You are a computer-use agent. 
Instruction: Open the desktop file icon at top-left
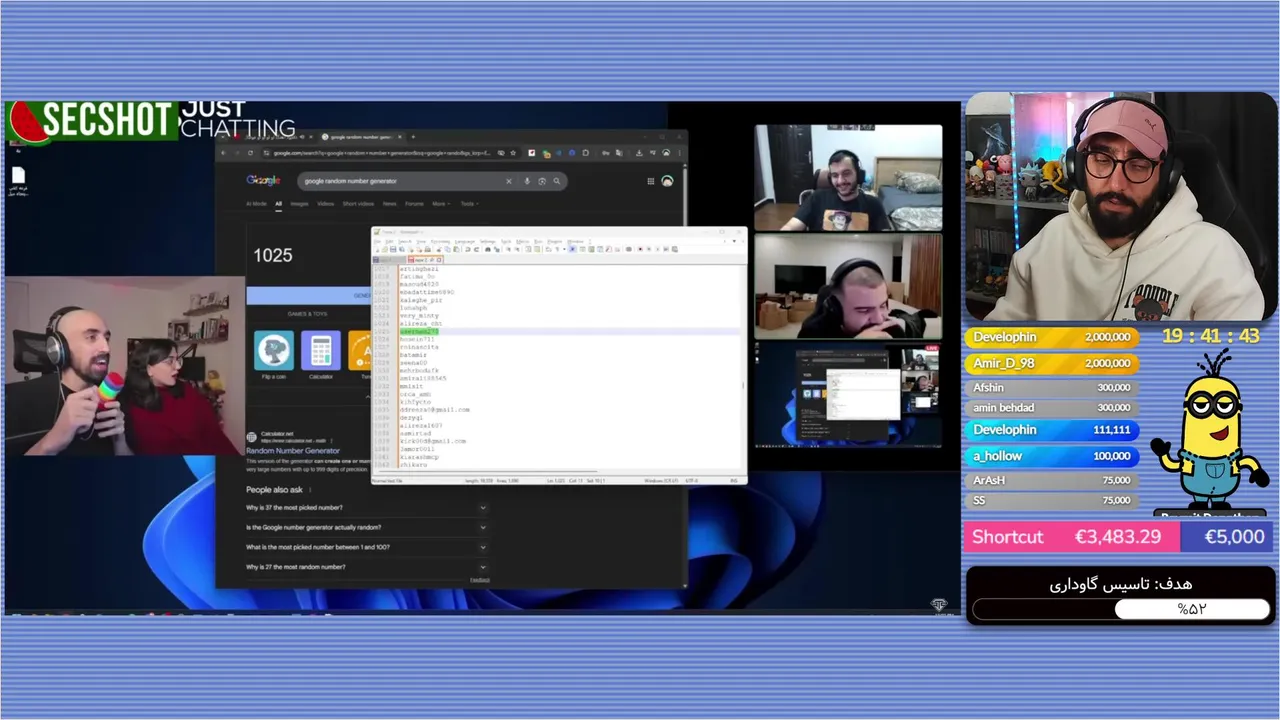coord(18,176)
